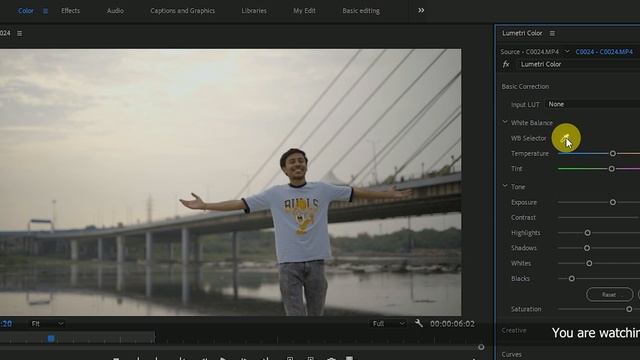Viewport: 640px width, 360px height.
Task: Click the Blacks slider handle
Action: pyautogui.click(x=571, y=278)
